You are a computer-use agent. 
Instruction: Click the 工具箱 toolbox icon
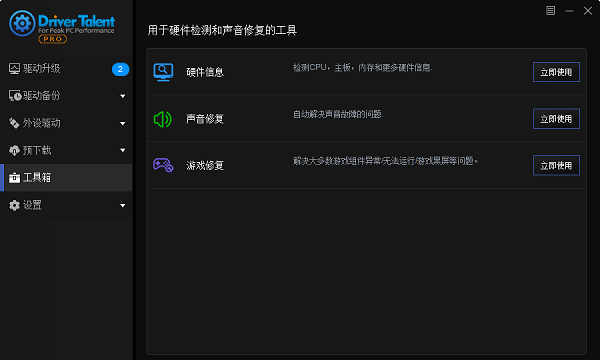coord(14,178)
